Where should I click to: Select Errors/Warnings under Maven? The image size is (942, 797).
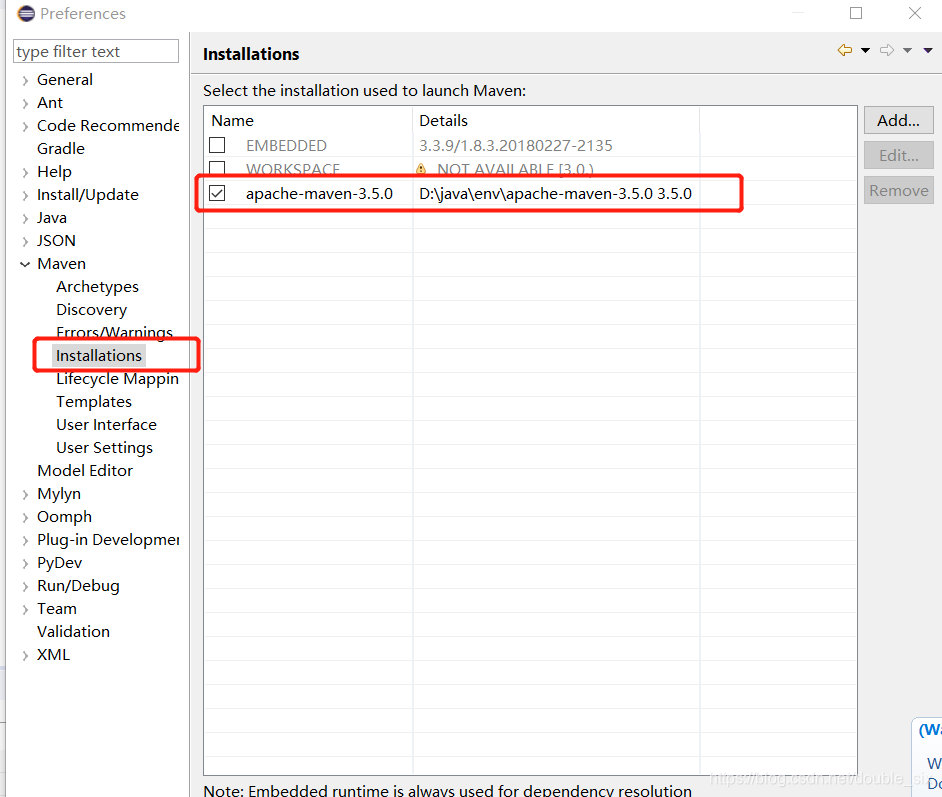point(114,332)
